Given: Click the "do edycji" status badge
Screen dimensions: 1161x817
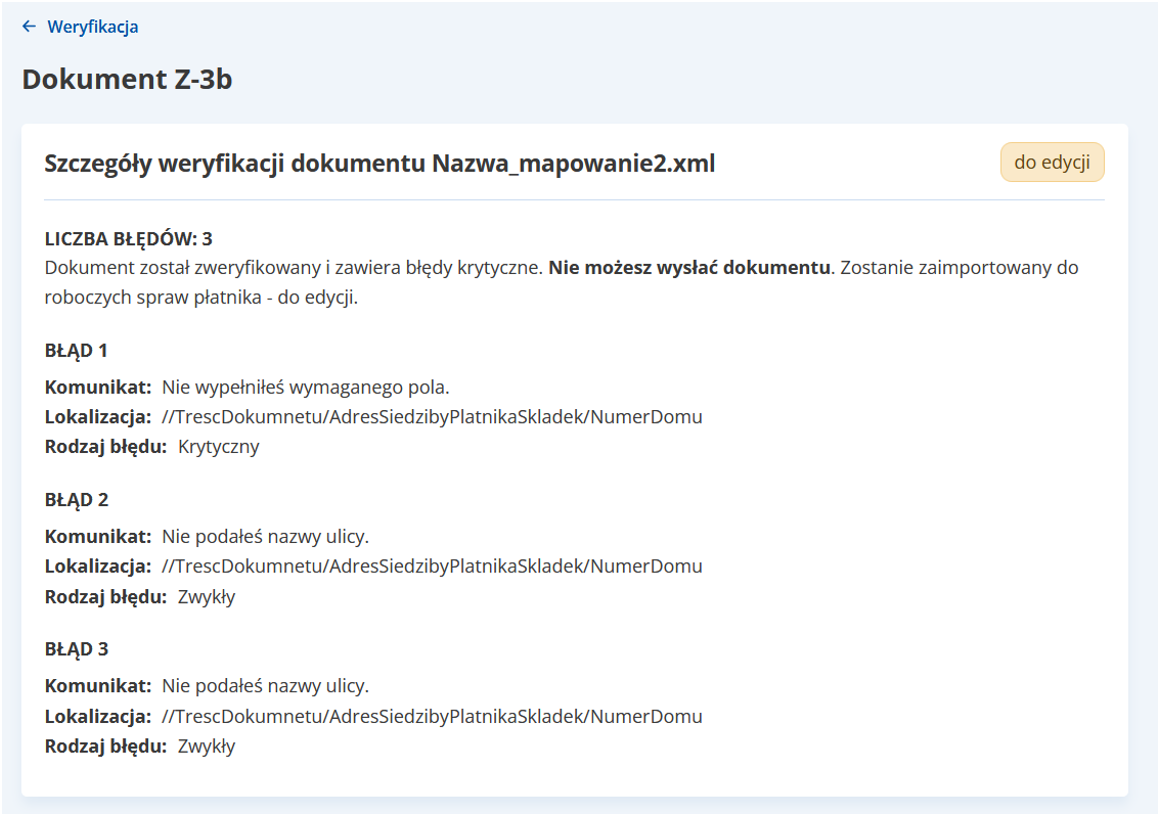Looking at the screenshot, I should pos(1052,162).
